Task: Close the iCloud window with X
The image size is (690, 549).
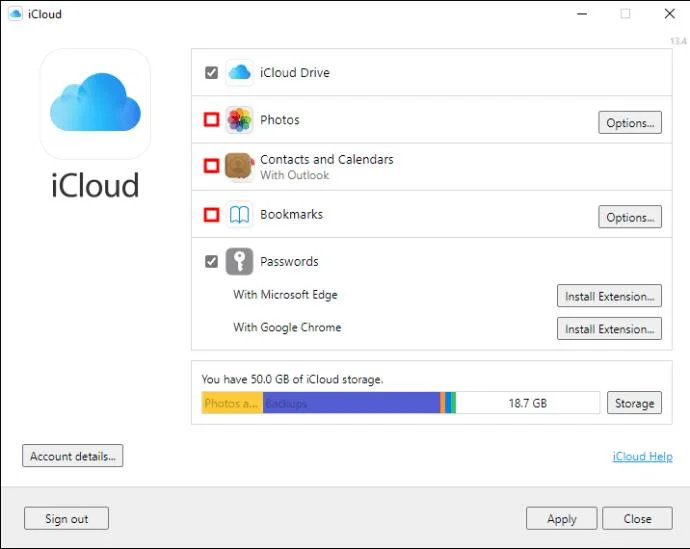Action: 669,14
